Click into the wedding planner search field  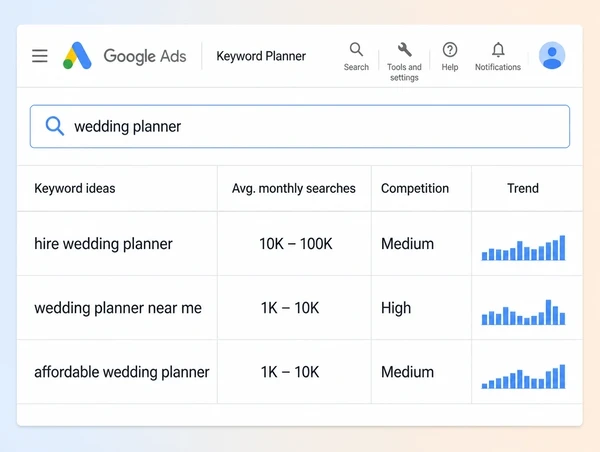pos(300,126)
